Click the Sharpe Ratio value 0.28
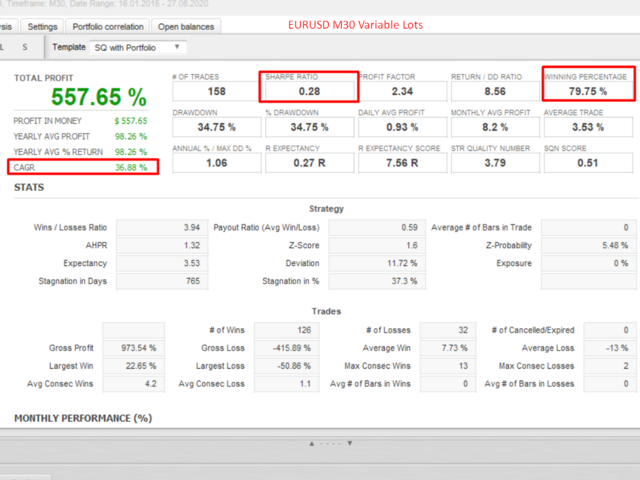This screenshot has height=480, width=640. point(308,92)
